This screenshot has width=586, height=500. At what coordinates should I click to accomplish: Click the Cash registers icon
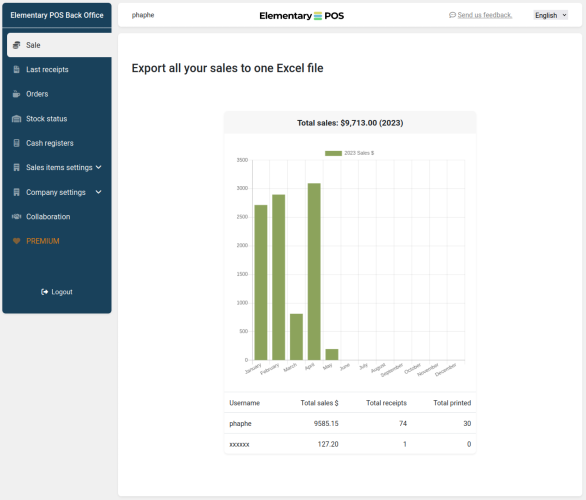pyautogui.click(x=16, y=143)
